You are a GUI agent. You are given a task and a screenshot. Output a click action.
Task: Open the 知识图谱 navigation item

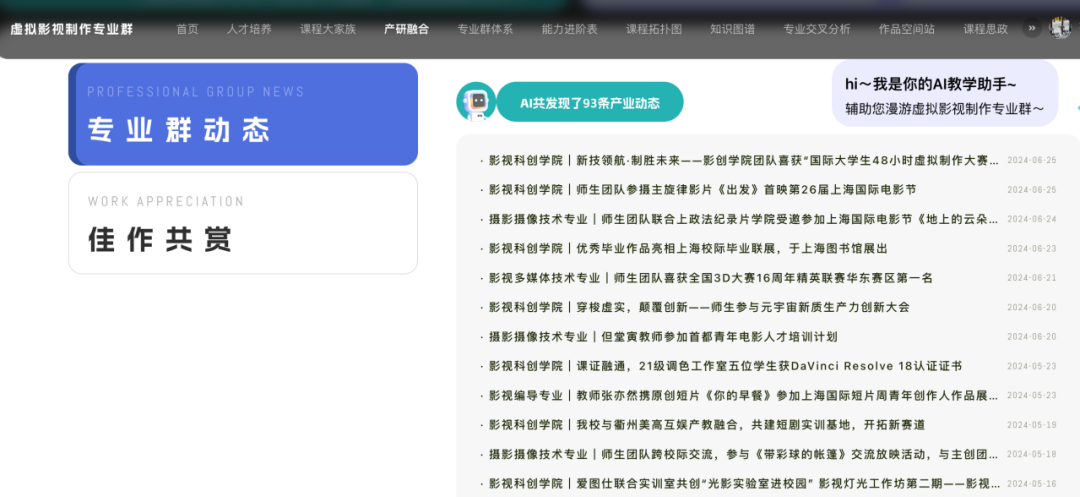pyautogui.click(x=732, y=29)
